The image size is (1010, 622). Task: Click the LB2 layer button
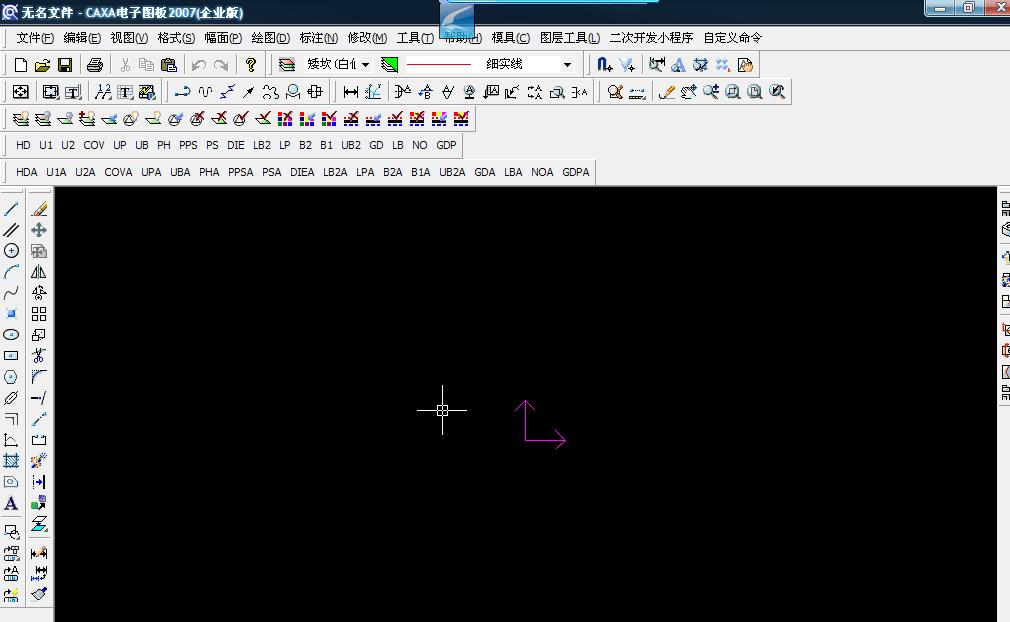(262, 146)
